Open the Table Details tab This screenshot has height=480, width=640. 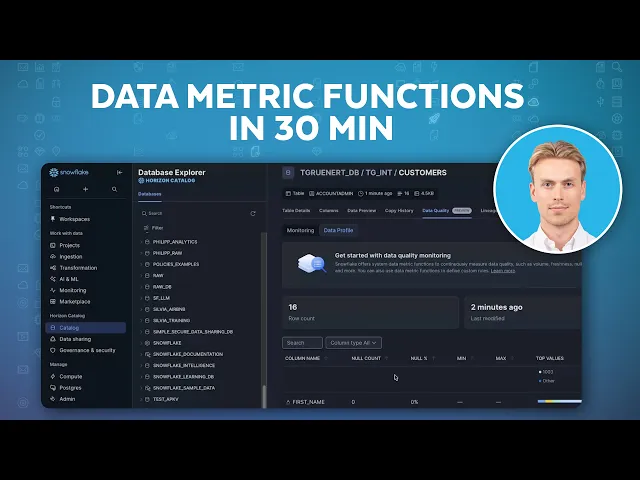296,211
